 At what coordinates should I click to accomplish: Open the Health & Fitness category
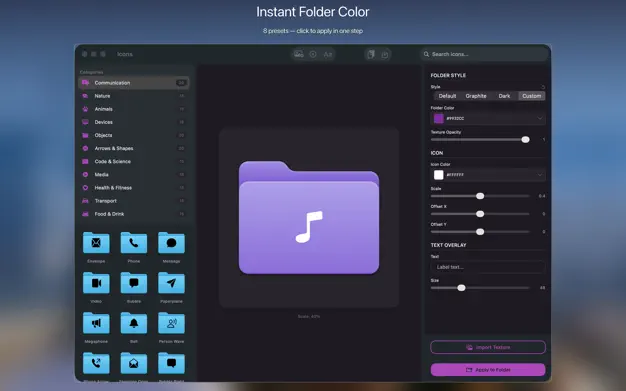tap(133, 188)
